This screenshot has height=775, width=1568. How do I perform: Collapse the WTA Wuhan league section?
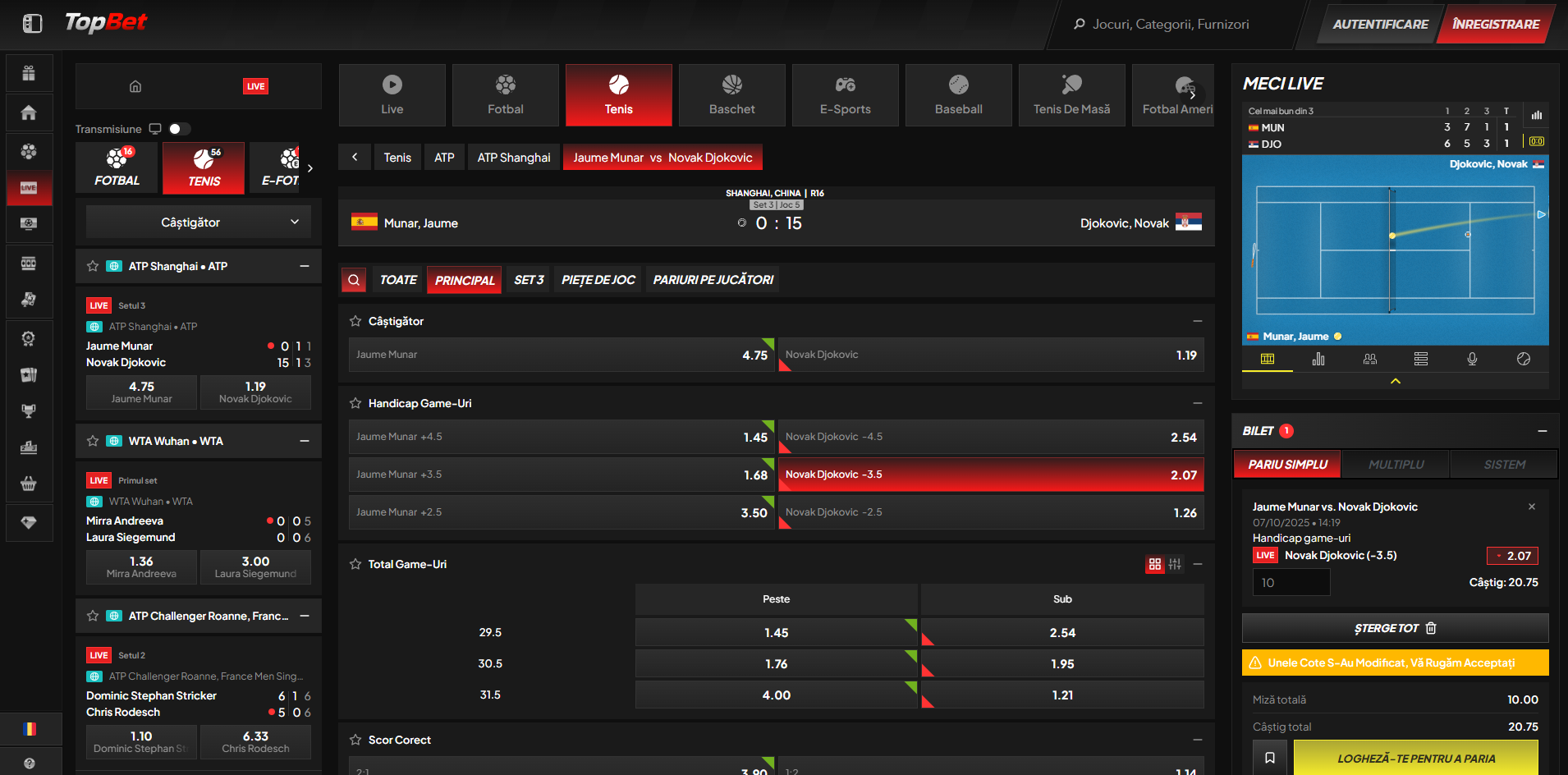pos(305,441)
